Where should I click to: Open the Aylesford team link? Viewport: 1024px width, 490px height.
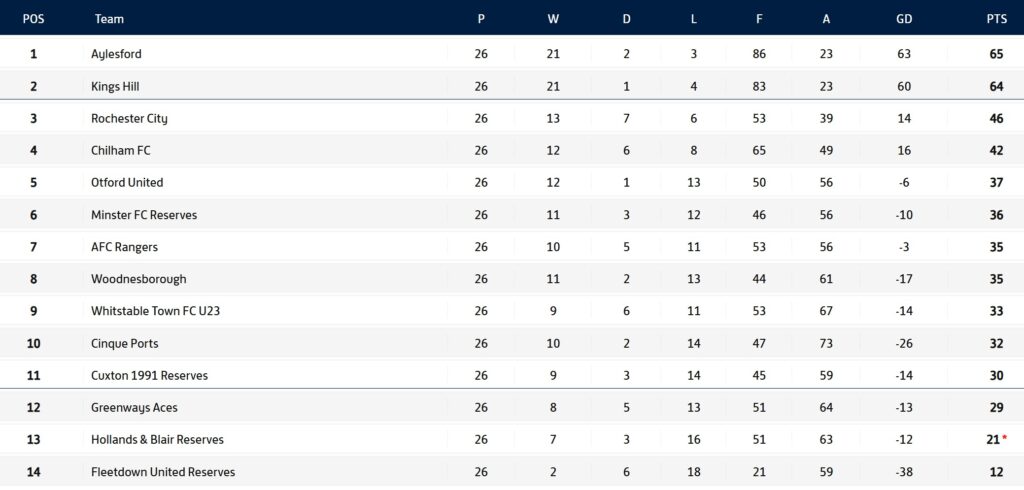[116, 54]
